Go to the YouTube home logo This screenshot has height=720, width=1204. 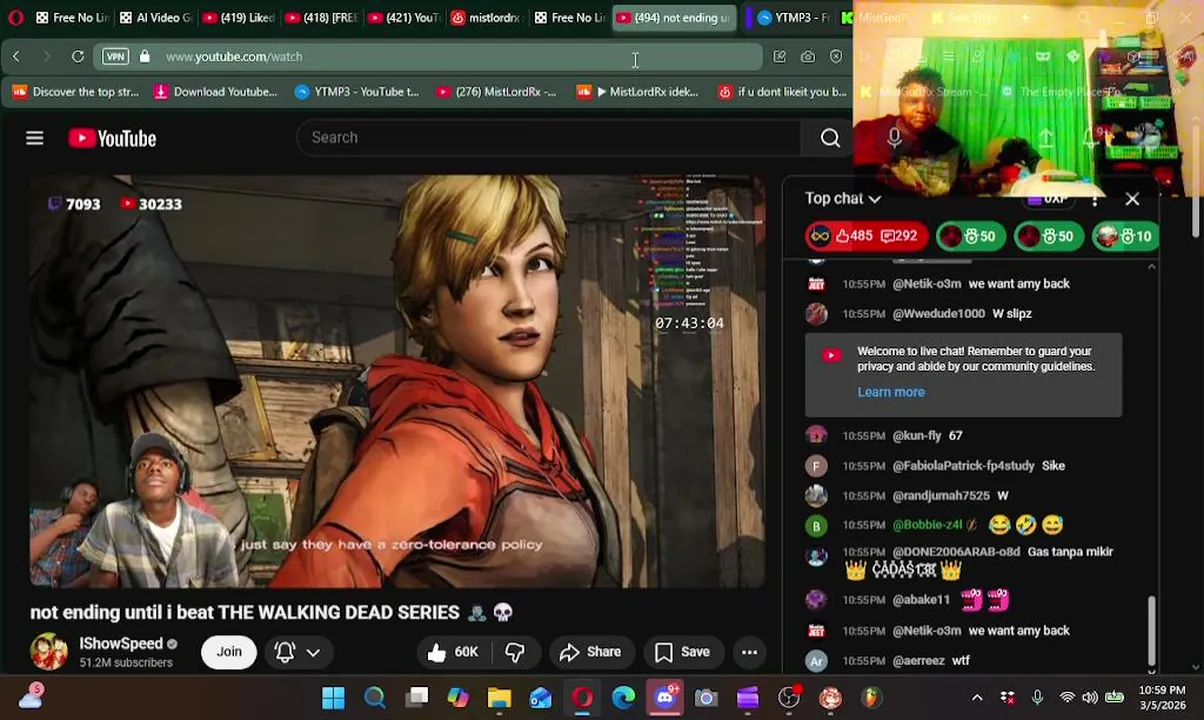112,138
